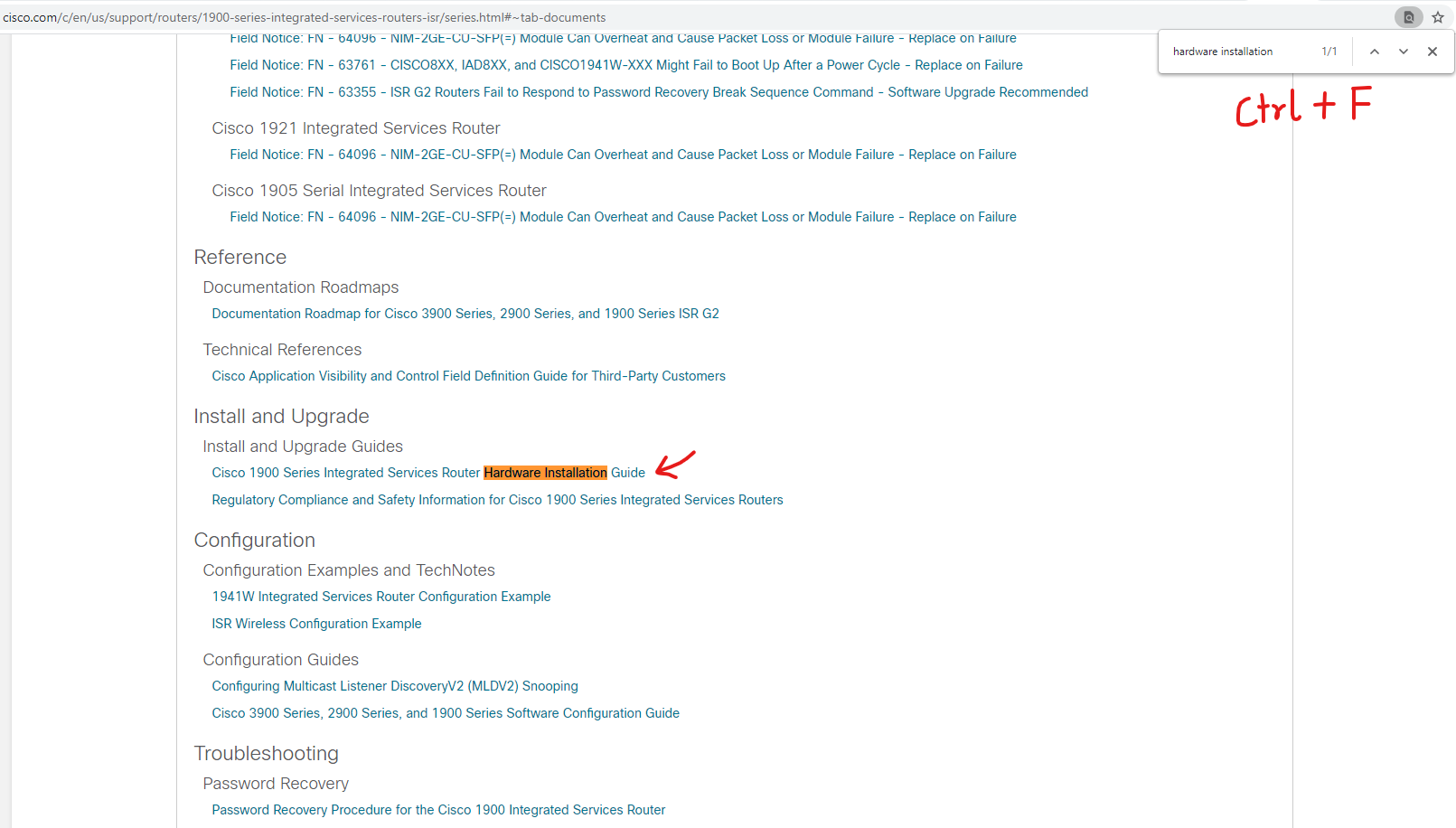The width and height of the screenshot is (1456, 828).
Task: Close the find-in-page bar
Action: (x=1433, y=52)
